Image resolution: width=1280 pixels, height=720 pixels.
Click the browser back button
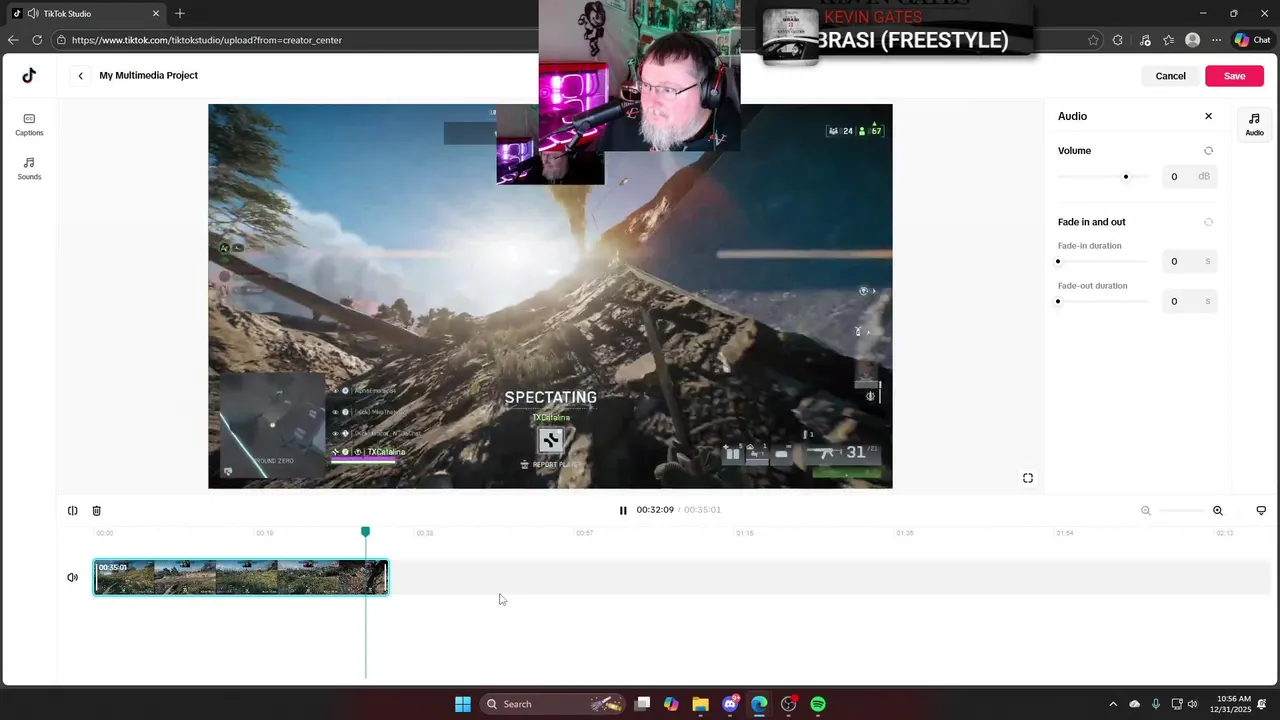12,40
